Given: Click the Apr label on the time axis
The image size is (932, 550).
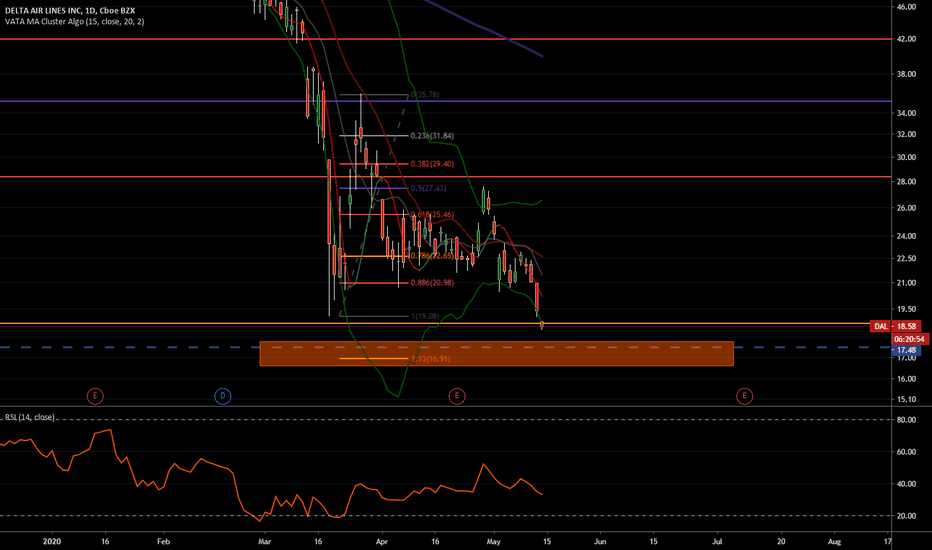Looking at the screenshot, I should (x=382, y=542).
